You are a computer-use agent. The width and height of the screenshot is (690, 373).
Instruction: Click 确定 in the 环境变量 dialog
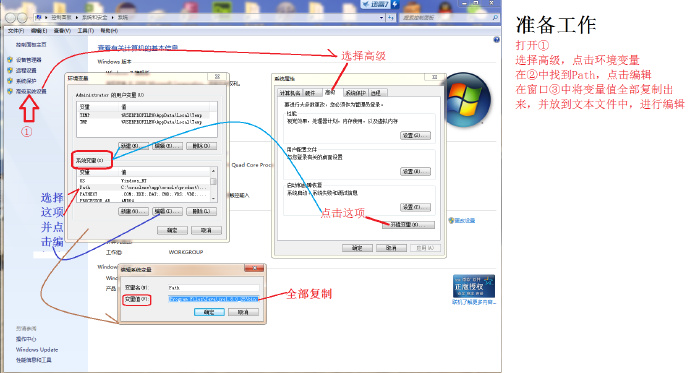pyautogui.click(x=172, y=230)
